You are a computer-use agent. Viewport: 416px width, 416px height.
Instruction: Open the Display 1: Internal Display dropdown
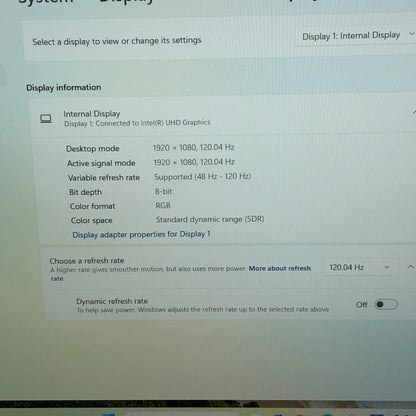pos(357,36)
